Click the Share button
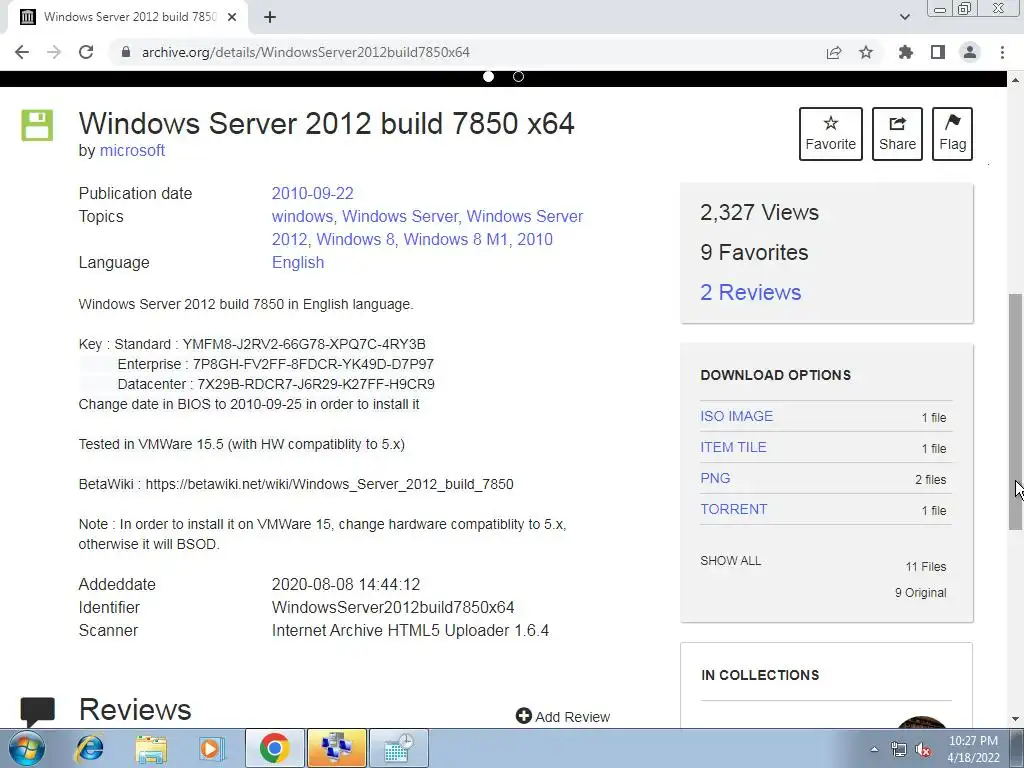Screen dimensions: 1024x768 click(897, 134)
